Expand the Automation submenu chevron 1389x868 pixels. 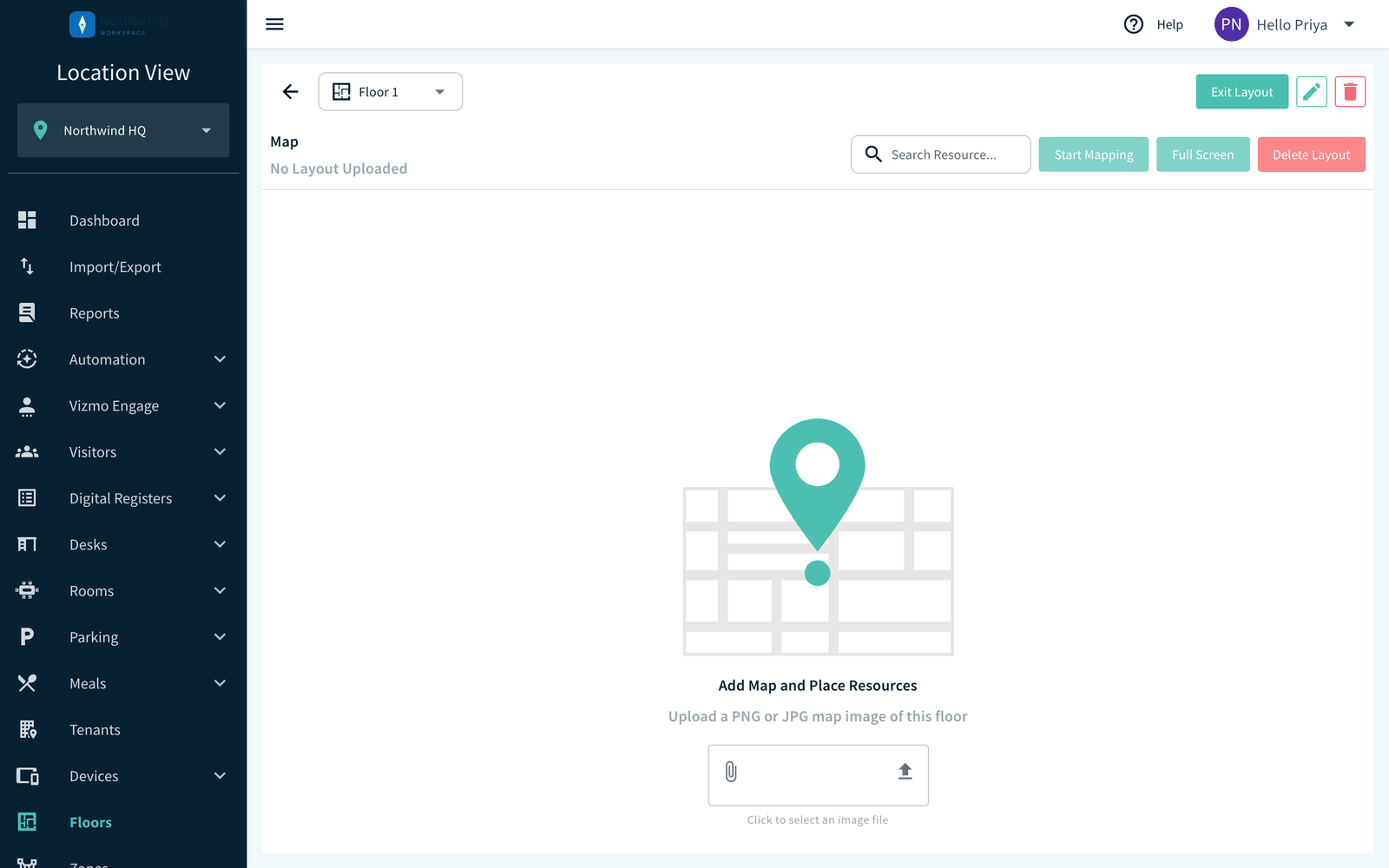(x=220, y=359)
